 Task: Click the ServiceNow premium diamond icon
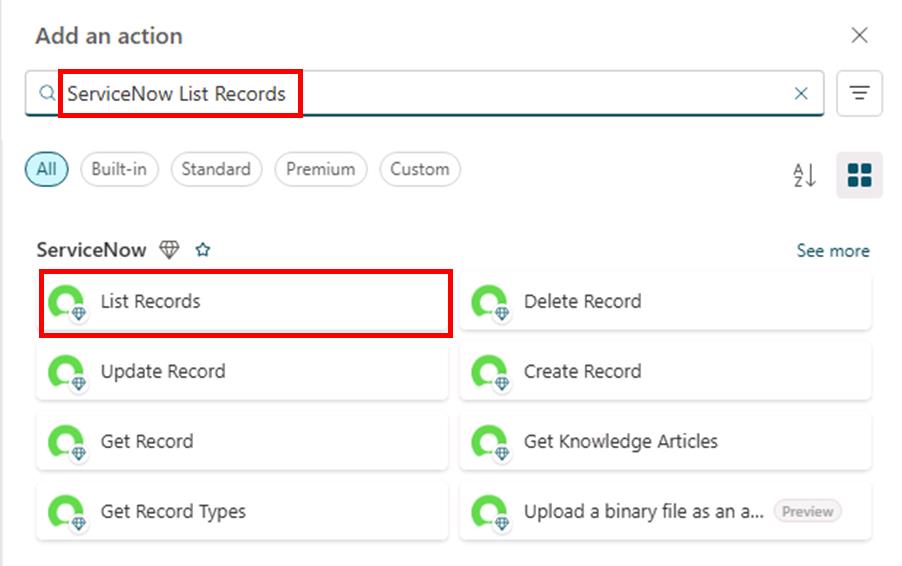click(x=170, y=250)
